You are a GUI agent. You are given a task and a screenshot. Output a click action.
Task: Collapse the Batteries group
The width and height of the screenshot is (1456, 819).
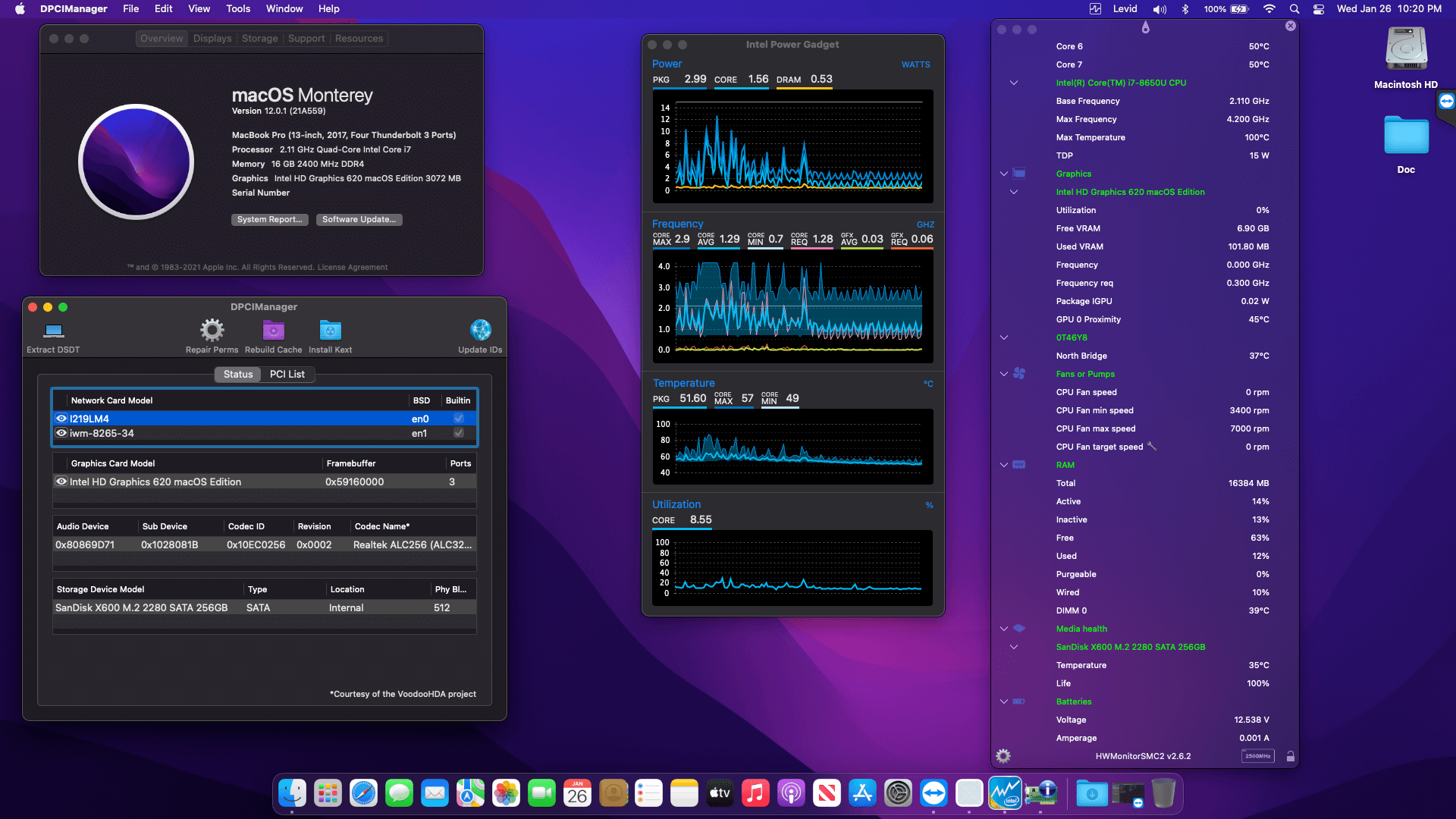point(1004,701)
